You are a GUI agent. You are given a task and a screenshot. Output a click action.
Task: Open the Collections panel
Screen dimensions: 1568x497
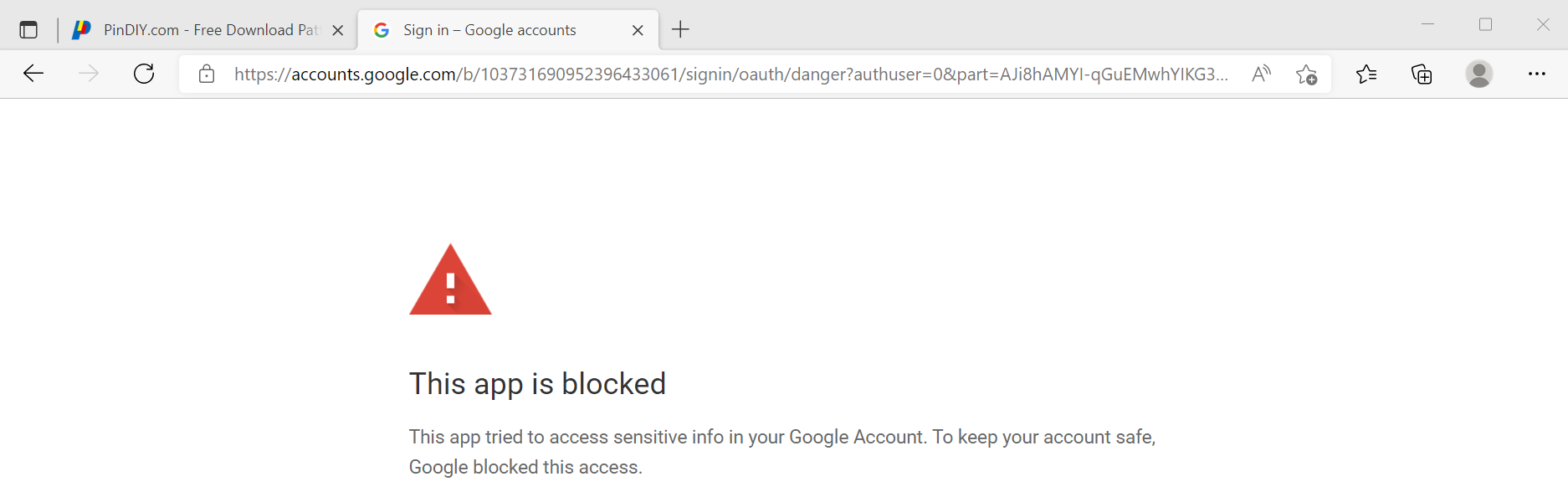1422,74
